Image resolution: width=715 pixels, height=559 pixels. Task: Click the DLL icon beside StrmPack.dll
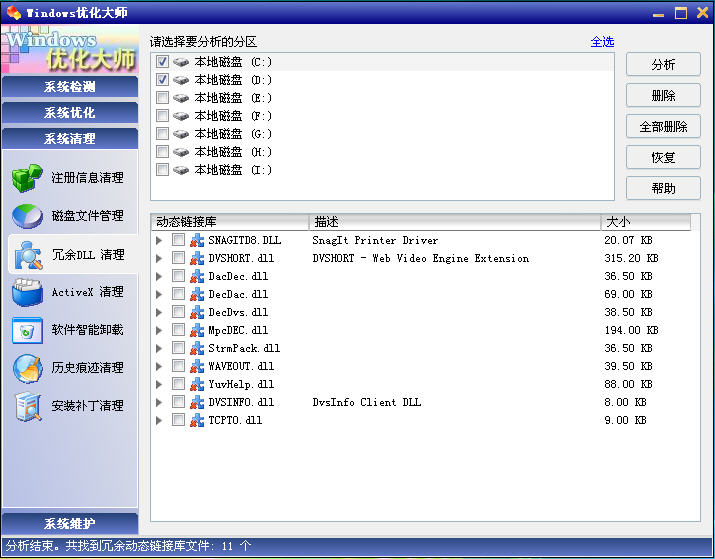pyautogui.click(x=197, y=348)
